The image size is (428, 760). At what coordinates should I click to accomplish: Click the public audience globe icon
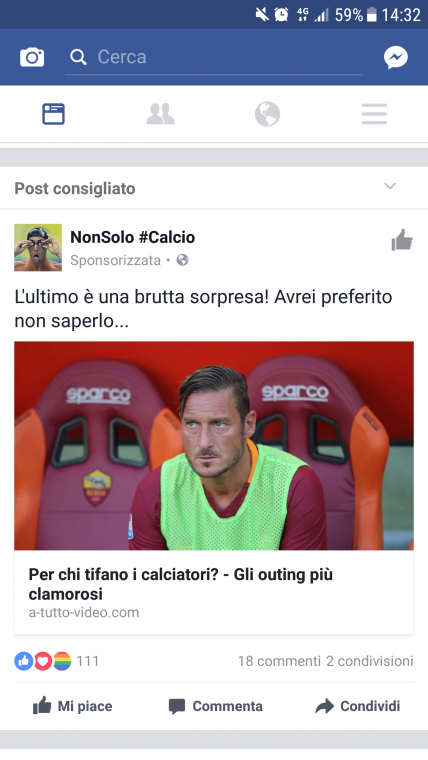coord(182,260)
